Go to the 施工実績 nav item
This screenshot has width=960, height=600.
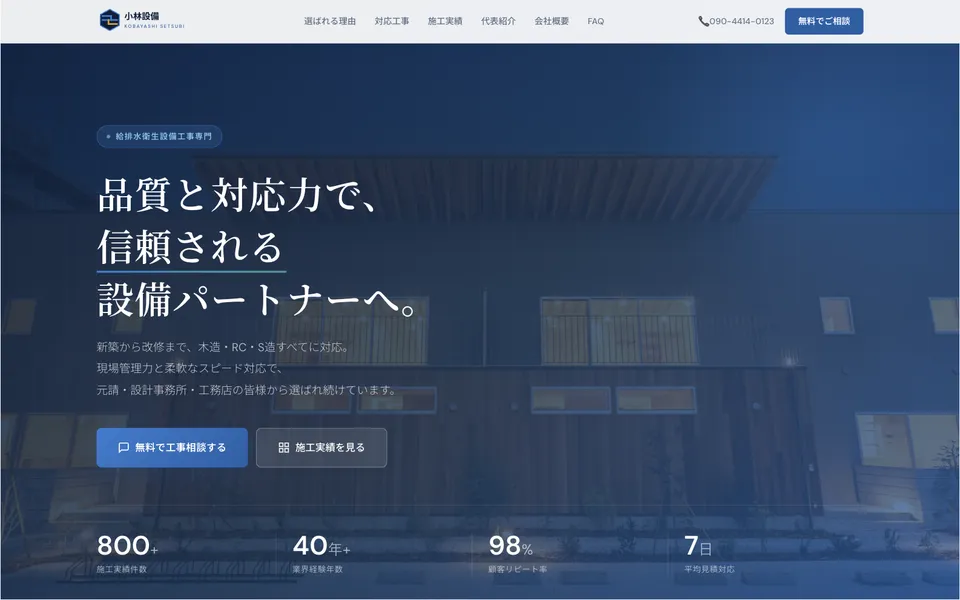[445, 21]
